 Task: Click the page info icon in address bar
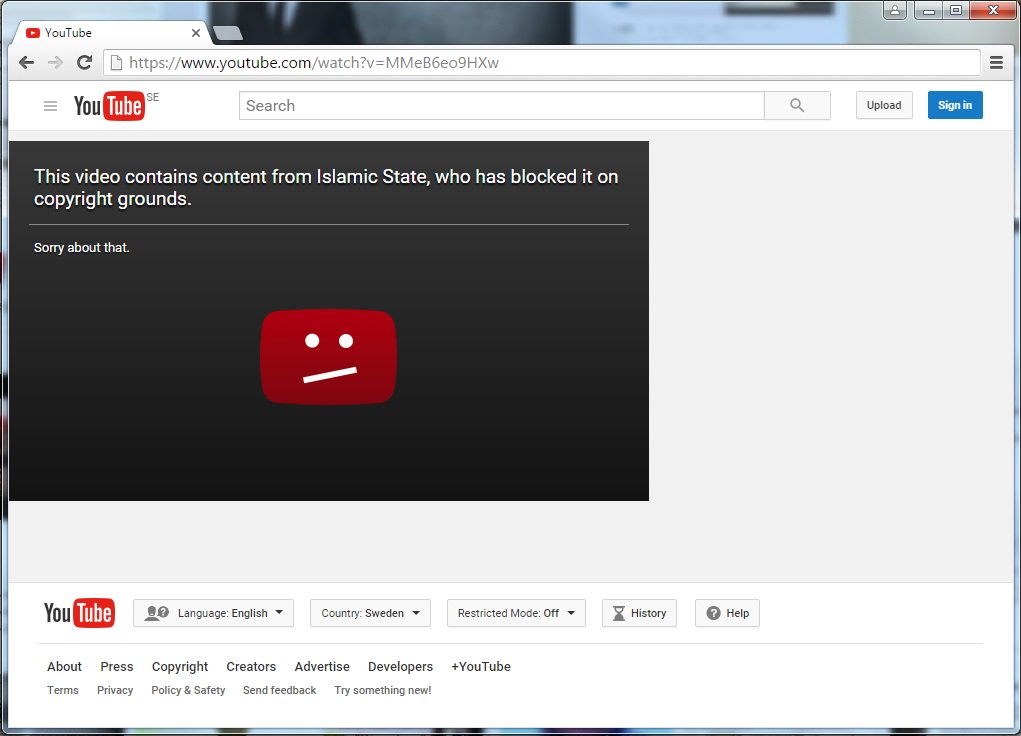[116, 63]
